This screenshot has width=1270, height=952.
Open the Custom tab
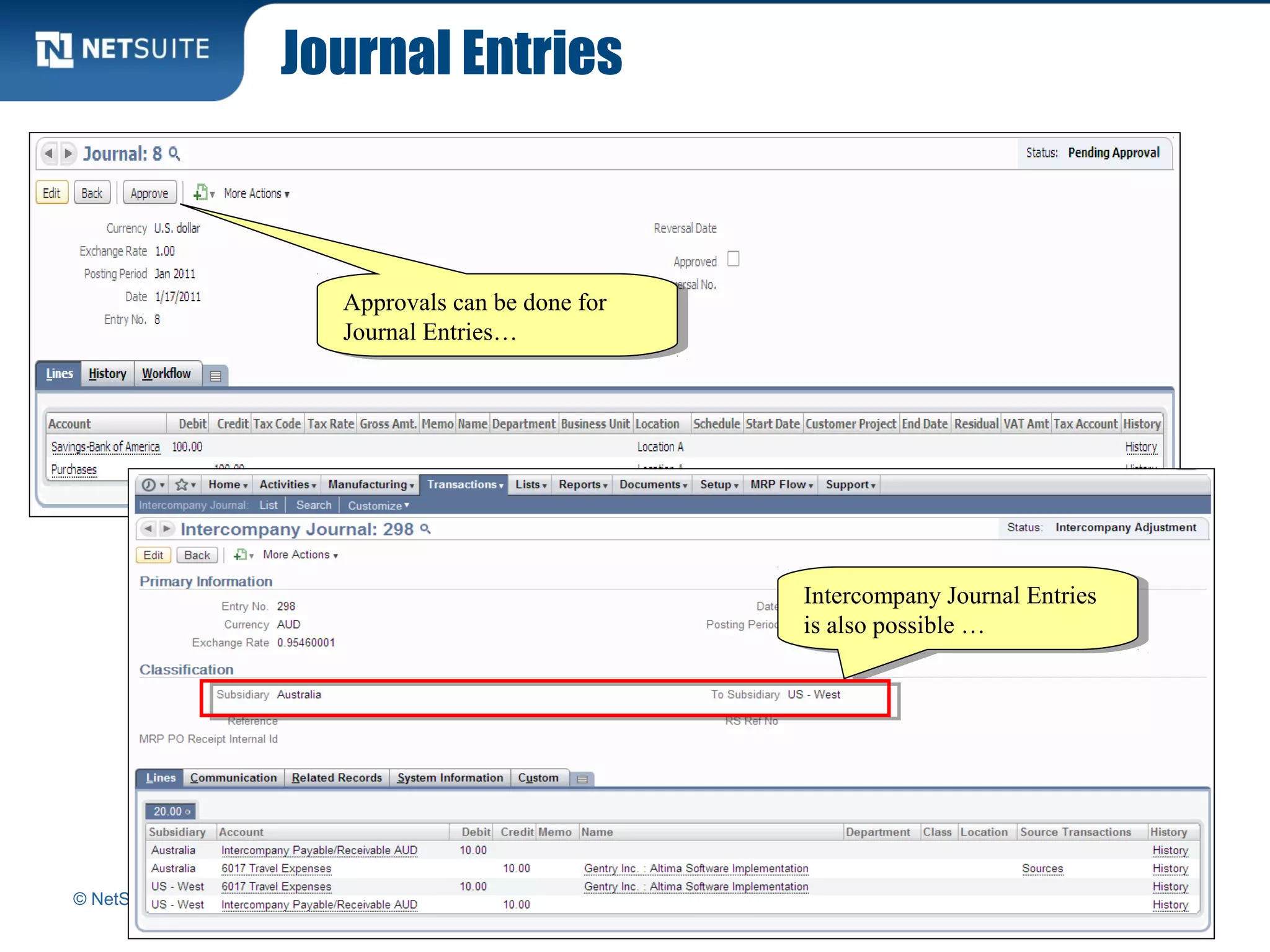[x=538, y=778]
